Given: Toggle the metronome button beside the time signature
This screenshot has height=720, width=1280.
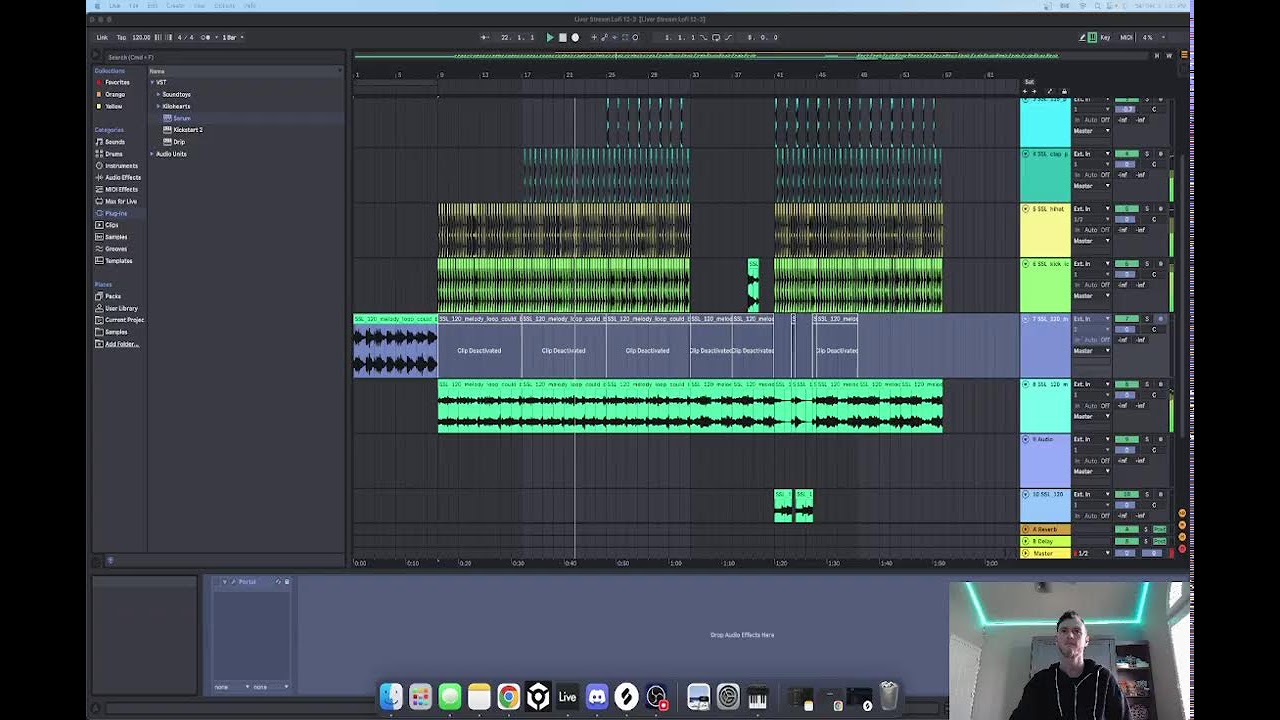Looking at the screenshot, I should click(x=207, y=37).
